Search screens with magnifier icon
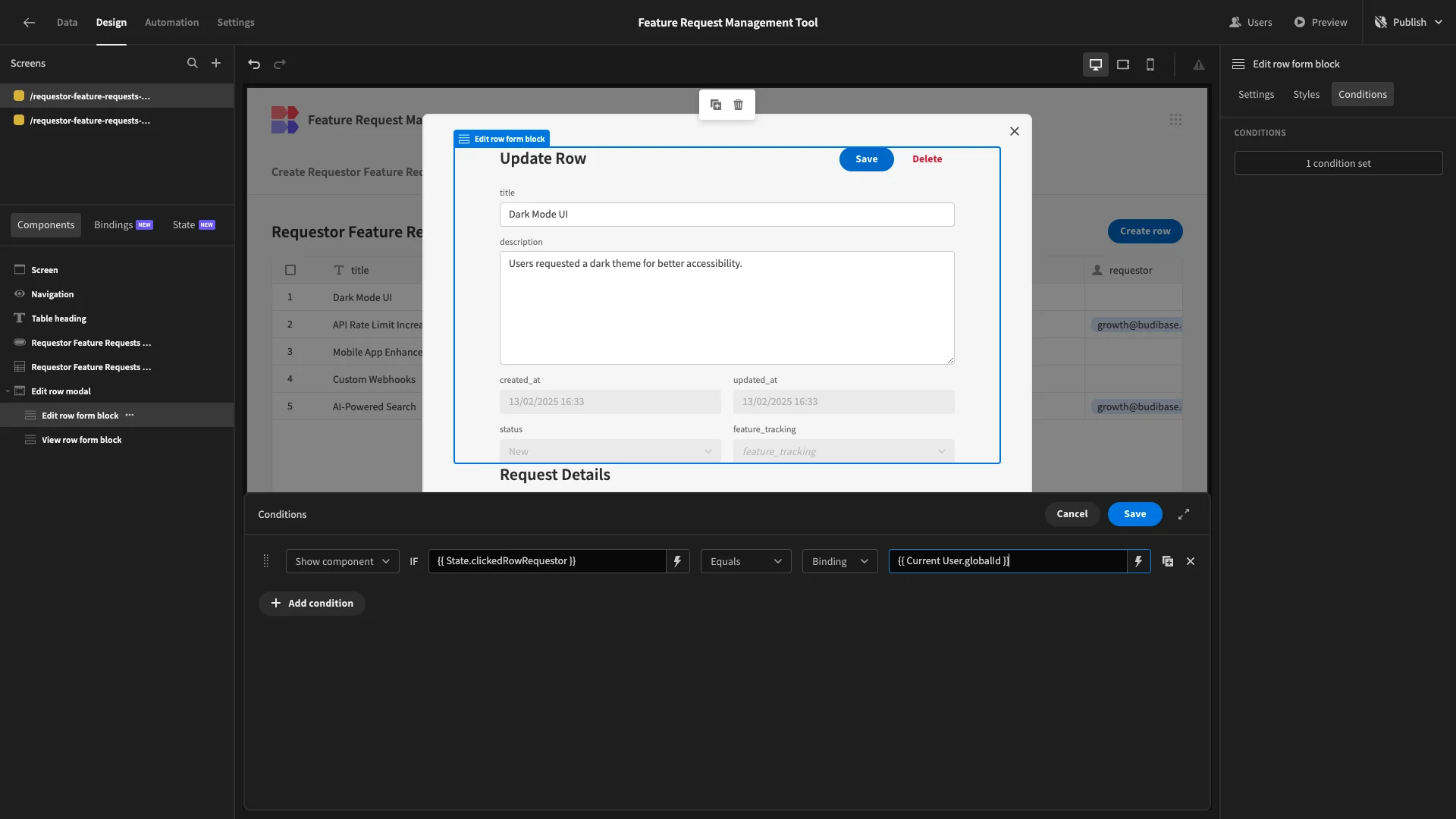 (193, 64)
